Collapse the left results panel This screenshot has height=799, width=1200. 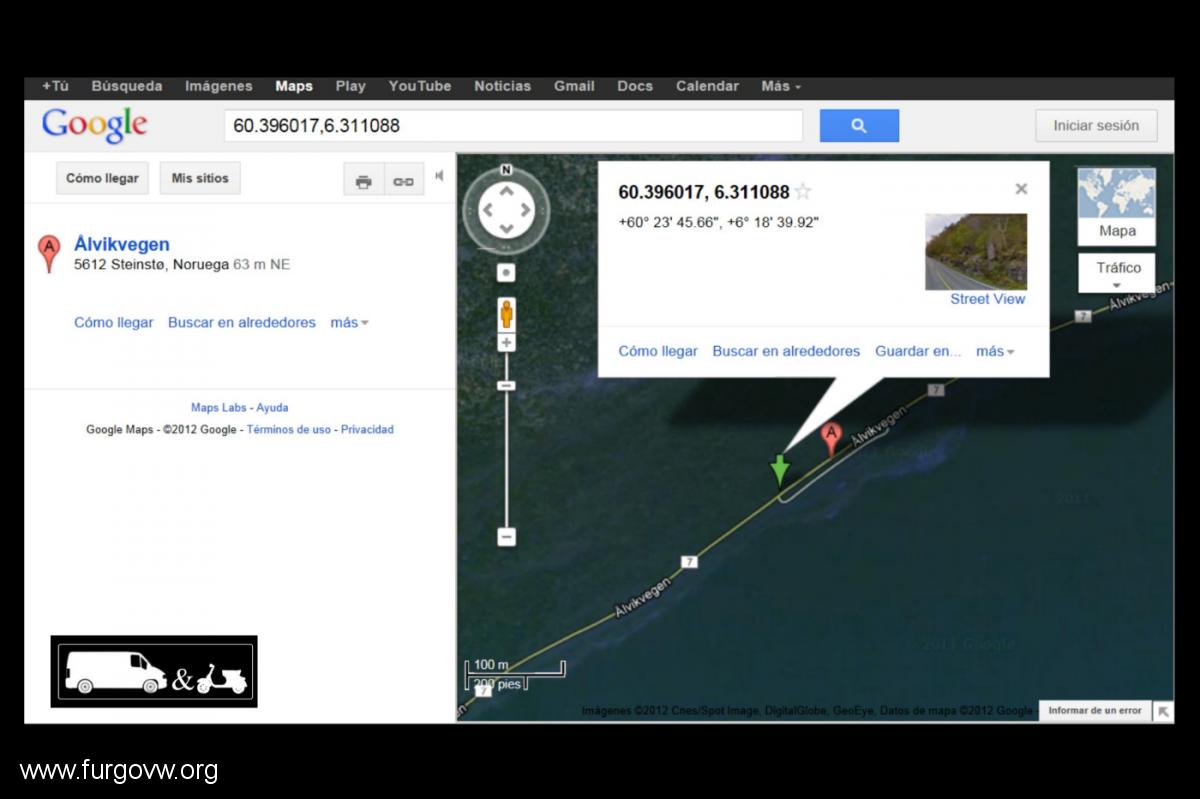[x=439, y=176]
